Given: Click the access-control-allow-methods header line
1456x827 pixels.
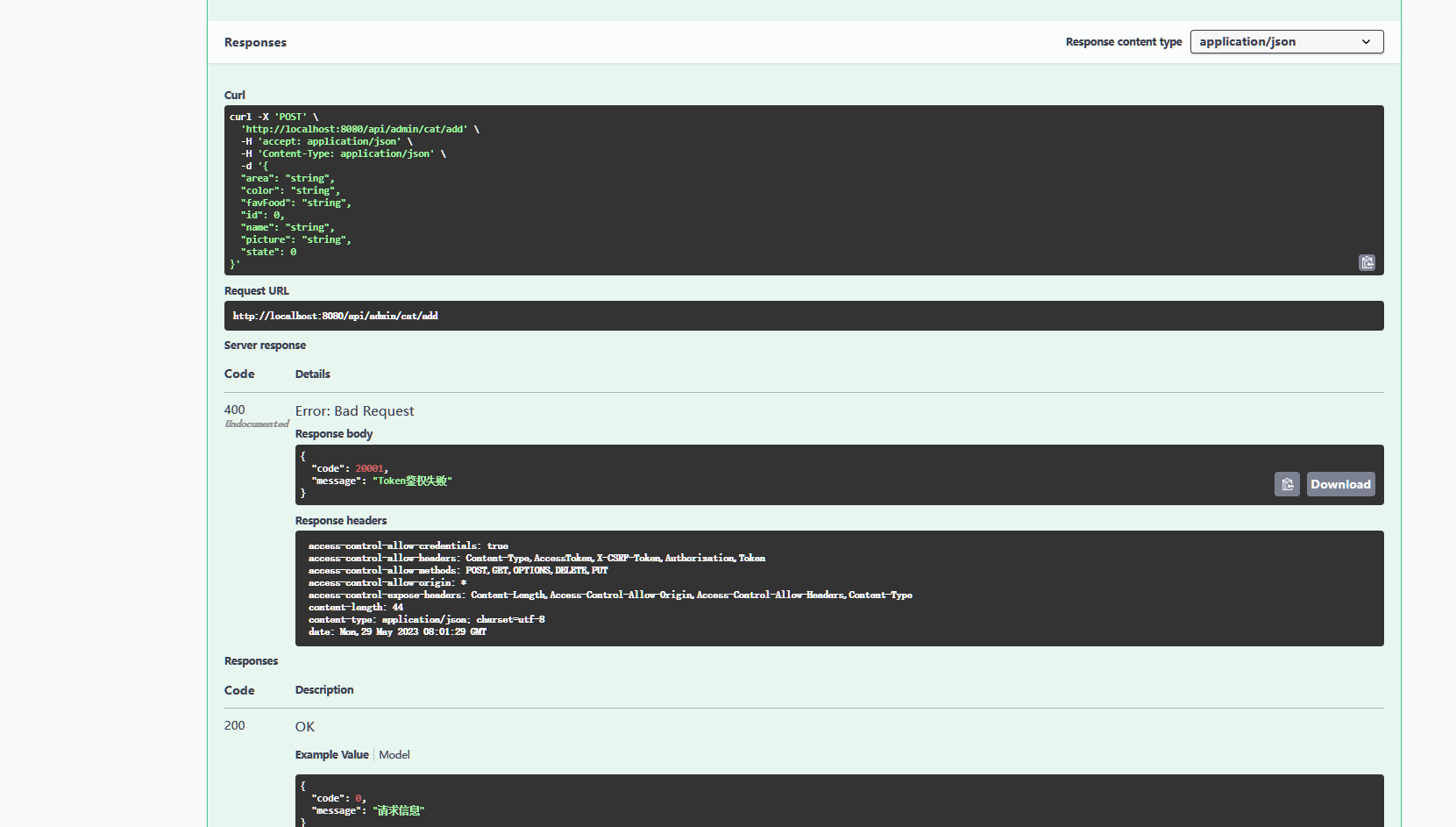Looking at the screenshot, I should click(x=458, y=570).
